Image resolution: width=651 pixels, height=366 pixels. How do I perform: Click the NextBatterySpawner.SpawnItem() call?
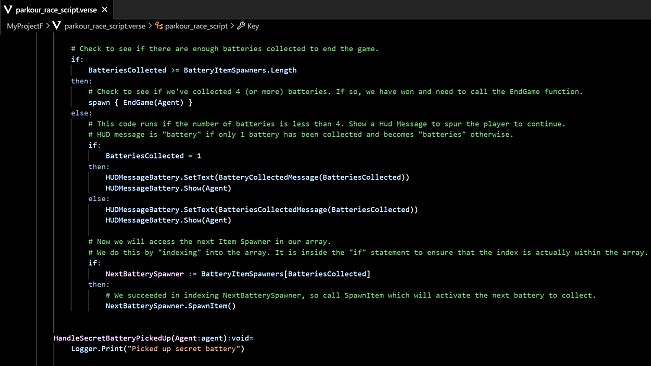point(171,306)
